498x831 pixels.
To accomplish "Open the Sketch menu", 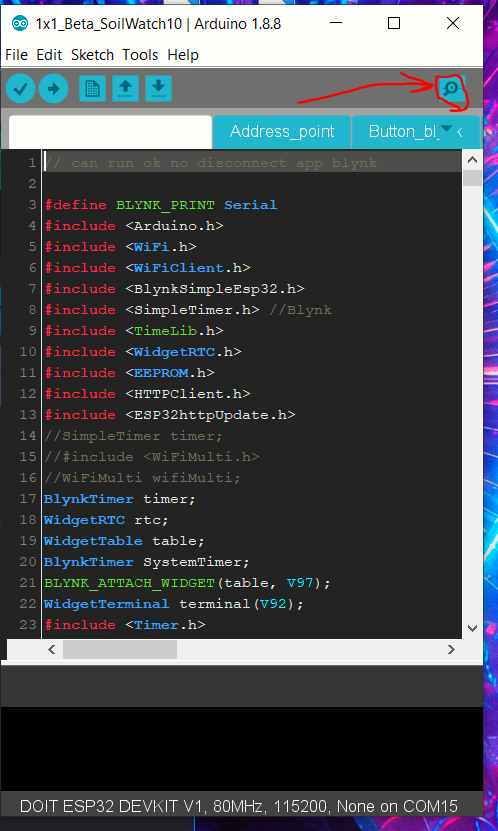I will (x=92, y=55).
